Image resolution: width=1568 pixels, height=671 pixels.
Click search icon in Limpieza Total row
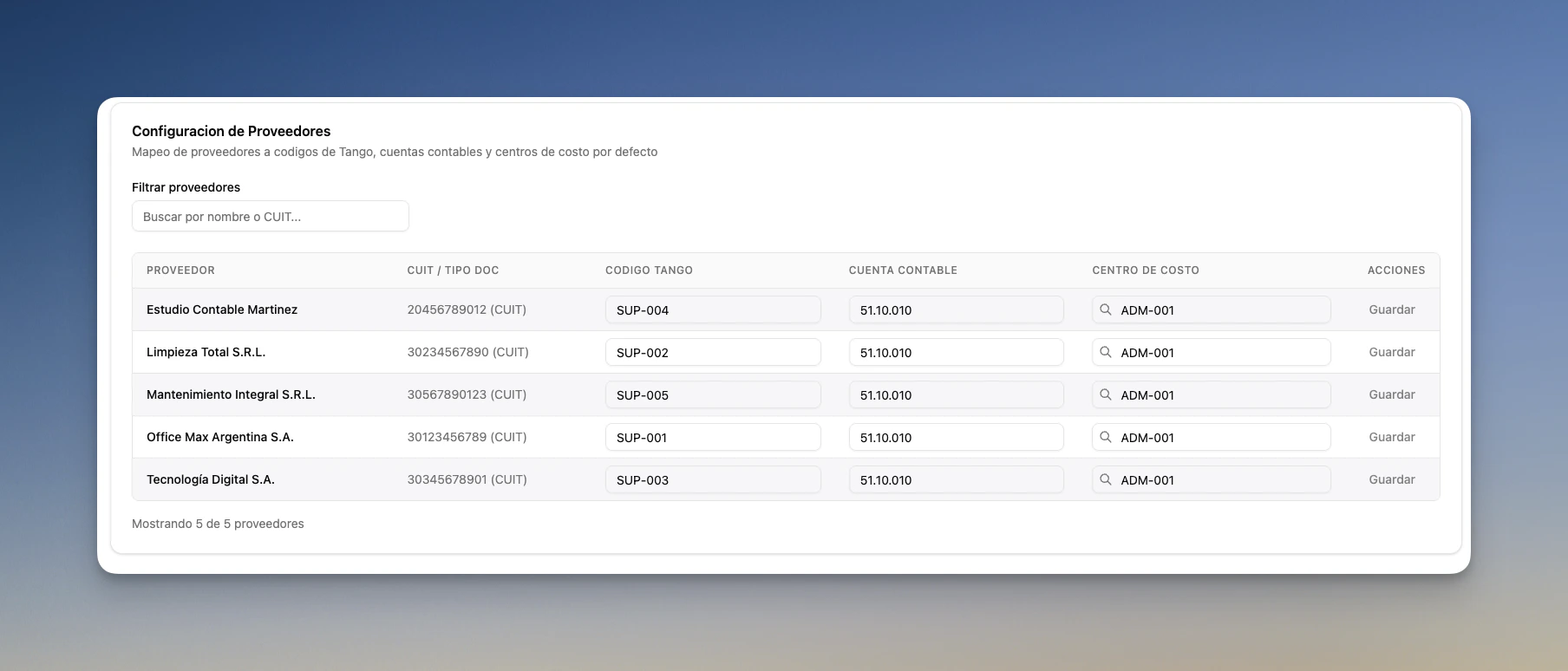coord(1106,352)
